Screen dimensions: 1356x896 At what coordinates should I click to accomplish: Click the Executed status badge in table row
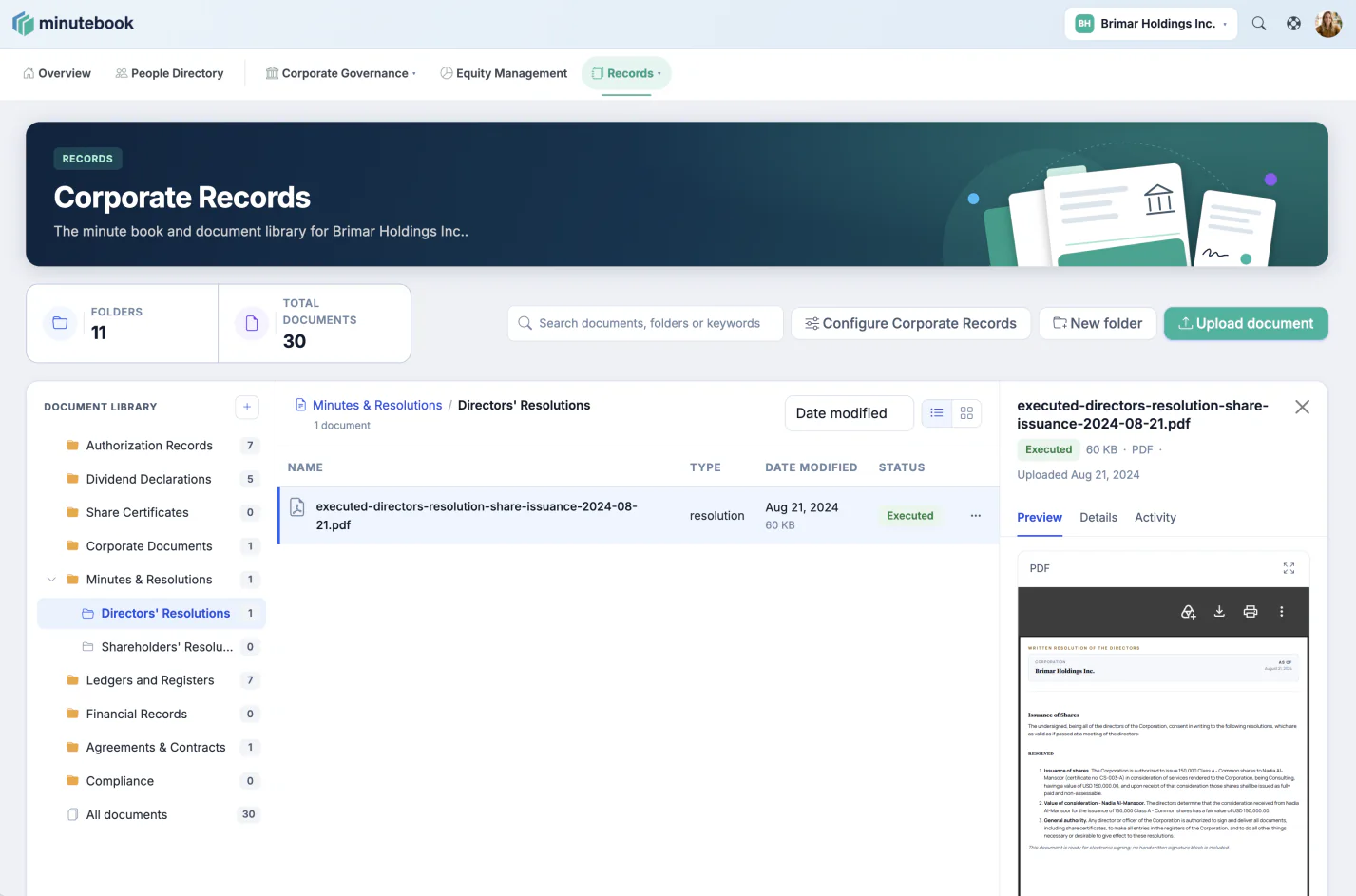coord(910,516)
